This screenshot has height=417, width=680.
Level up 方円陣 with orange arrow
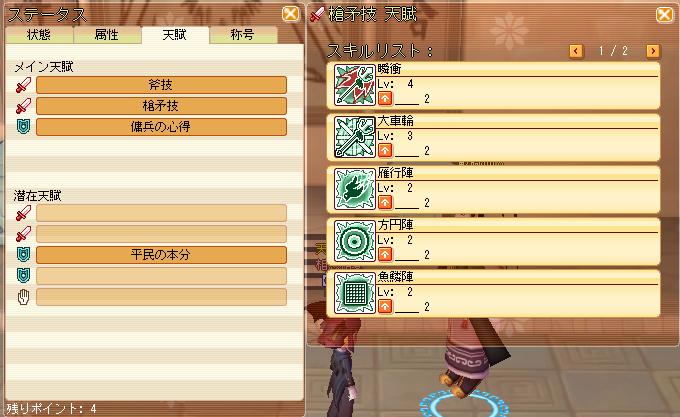385,254
